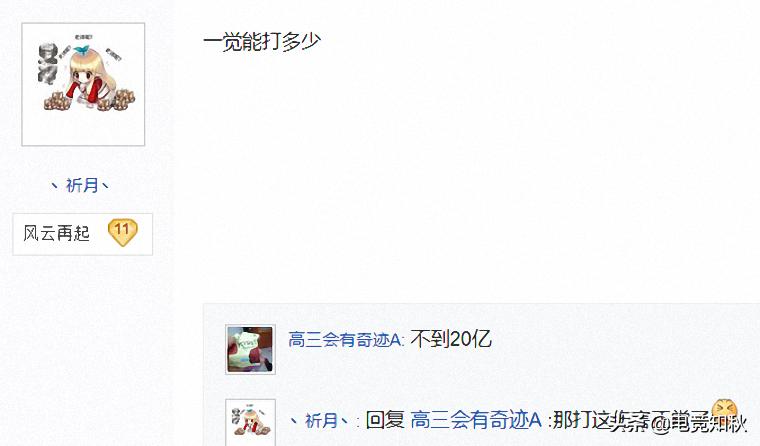Screen dimensions: 760x446
Task: Click the 头条@电竞知秋 watermark text
Action: click(x=678, y=425)
